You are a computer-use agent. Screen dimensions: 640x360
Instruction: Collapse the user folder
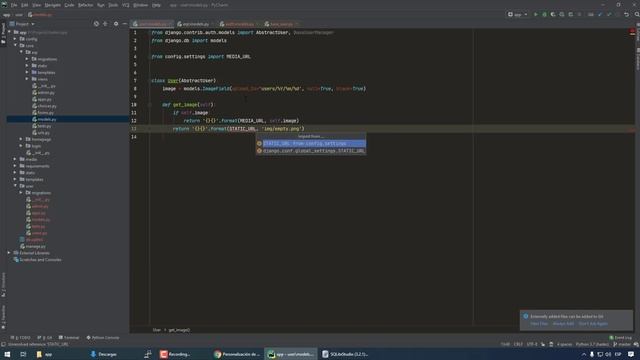coord(15,186)
